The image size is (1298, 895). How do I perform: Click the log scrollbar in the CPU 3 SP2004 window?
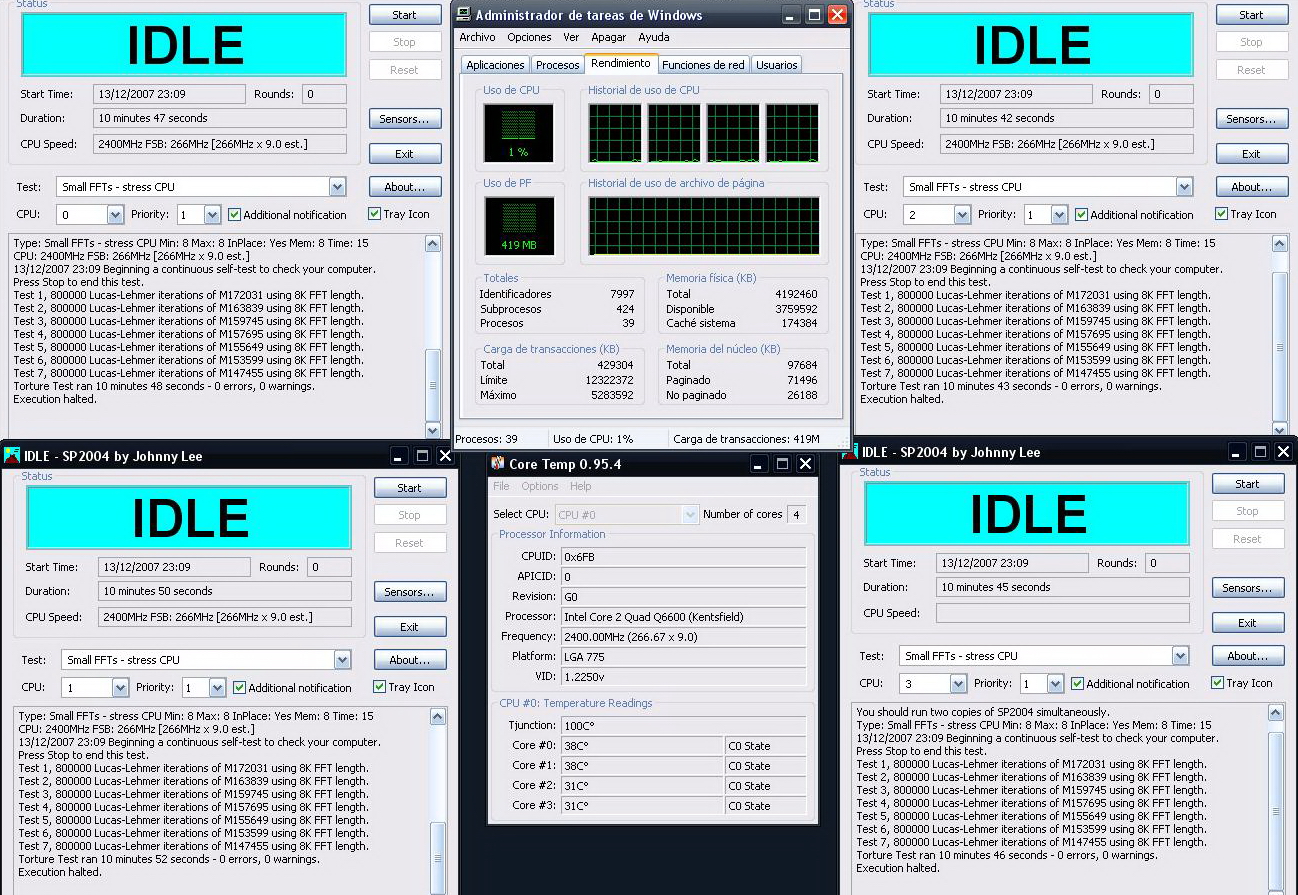pyautogui.click(x=1276, y=799)
